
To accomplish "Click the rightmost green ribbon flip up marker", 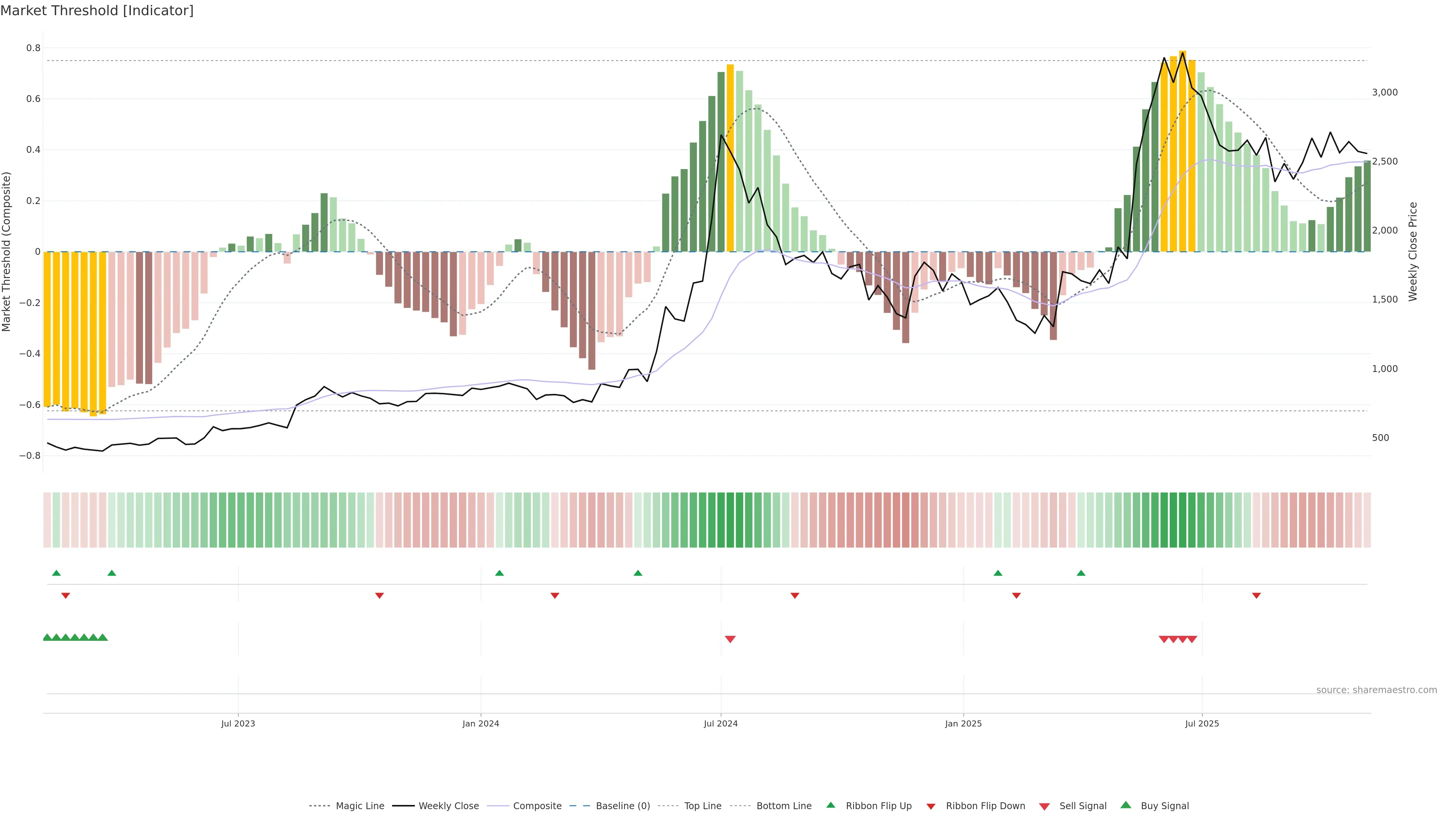I will (x=1081, y=573).
